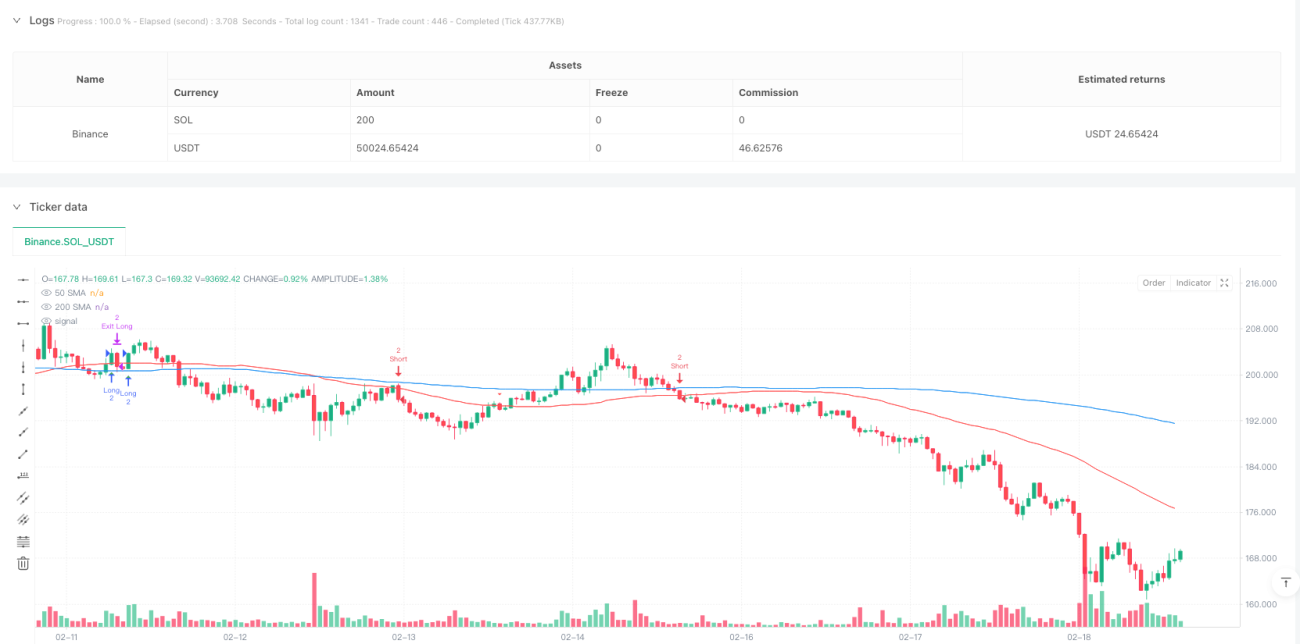Delete drawings with the trash icon

22,563
